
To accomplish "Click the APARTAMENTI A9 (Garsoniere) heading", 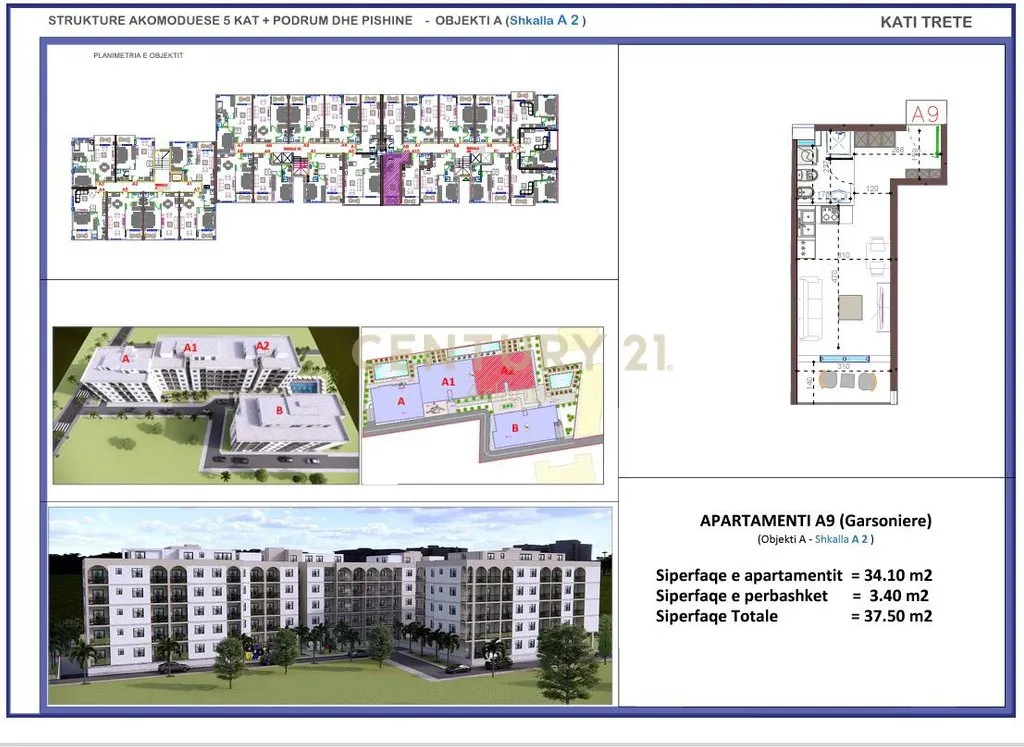I will click(815, 521).
